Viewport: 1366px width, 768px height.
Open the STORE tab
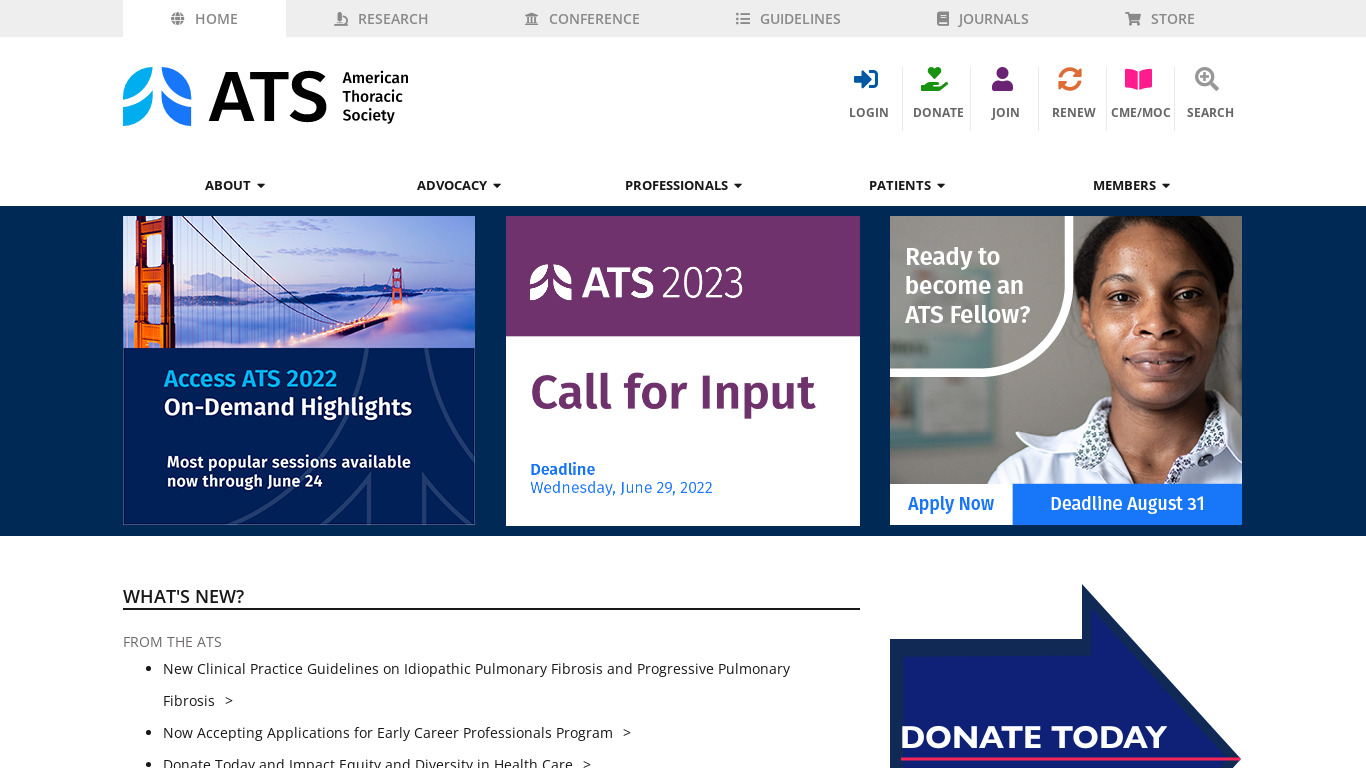coord(1160,19)
